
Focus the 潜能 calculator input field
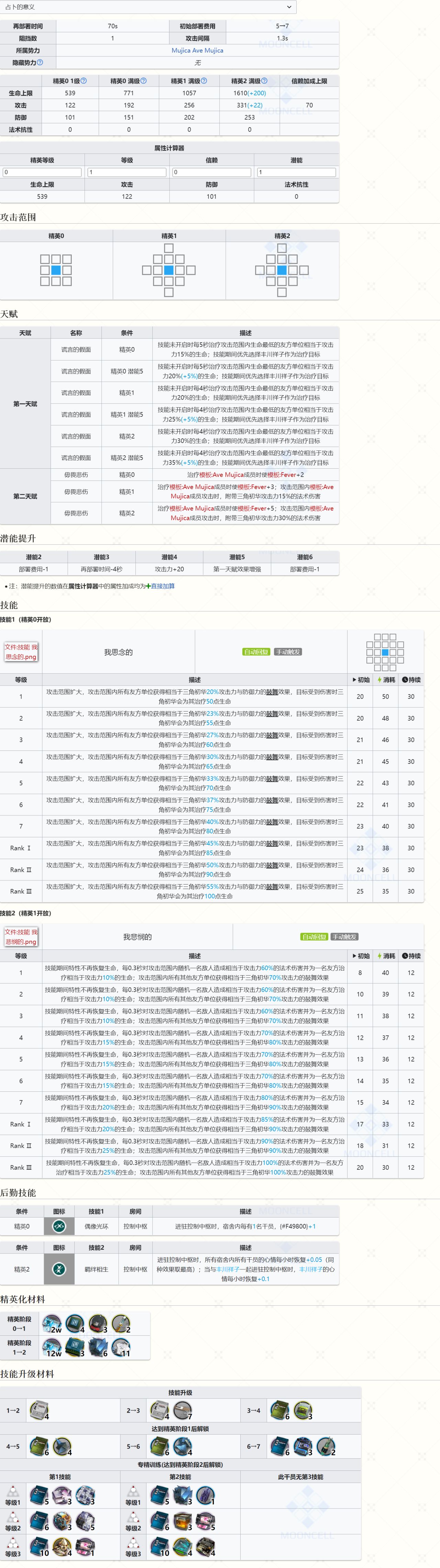point(296,172)
